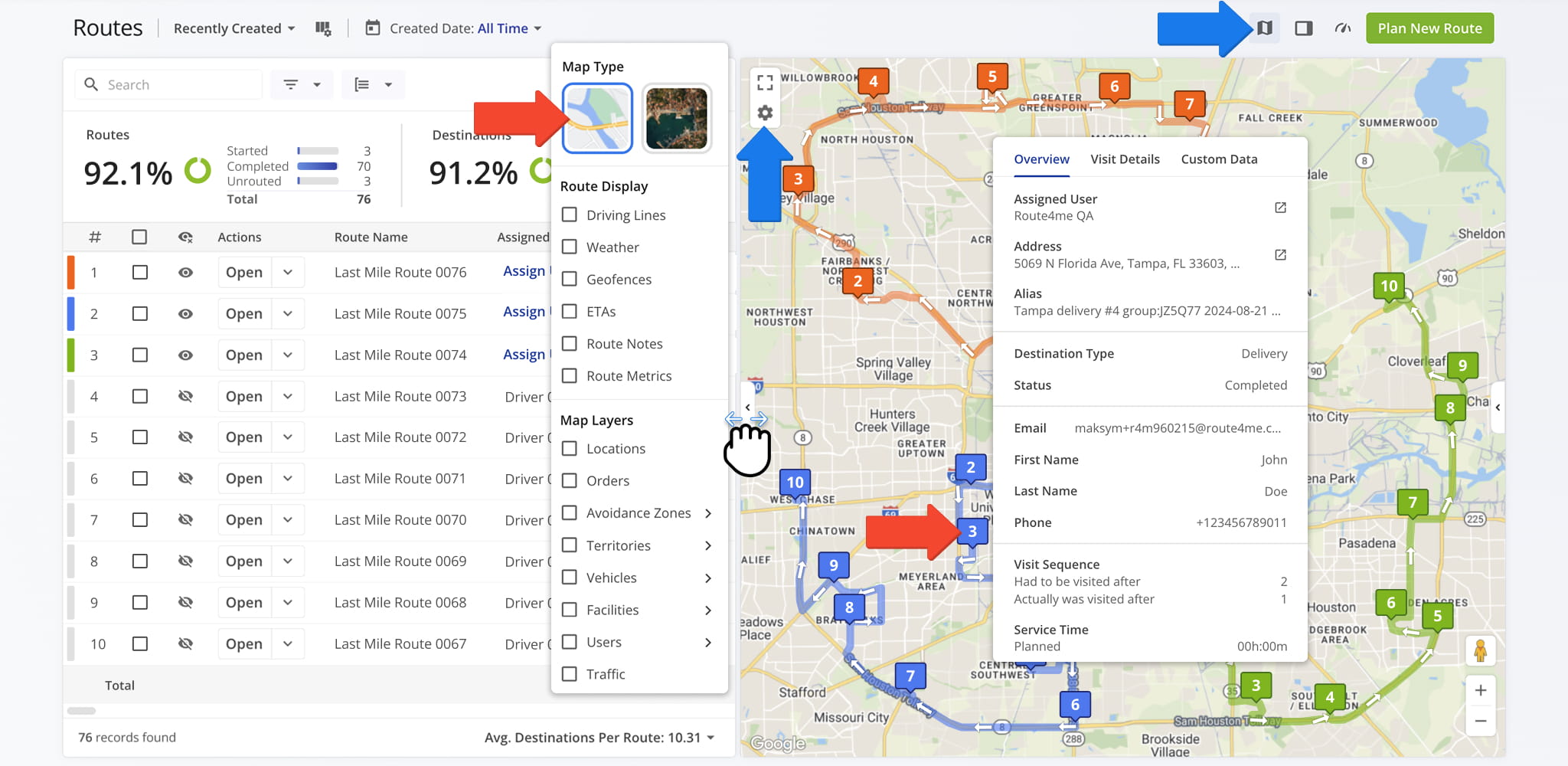Enter fullscreen map mode
The image size is (1568, 766).
point(765,81)
